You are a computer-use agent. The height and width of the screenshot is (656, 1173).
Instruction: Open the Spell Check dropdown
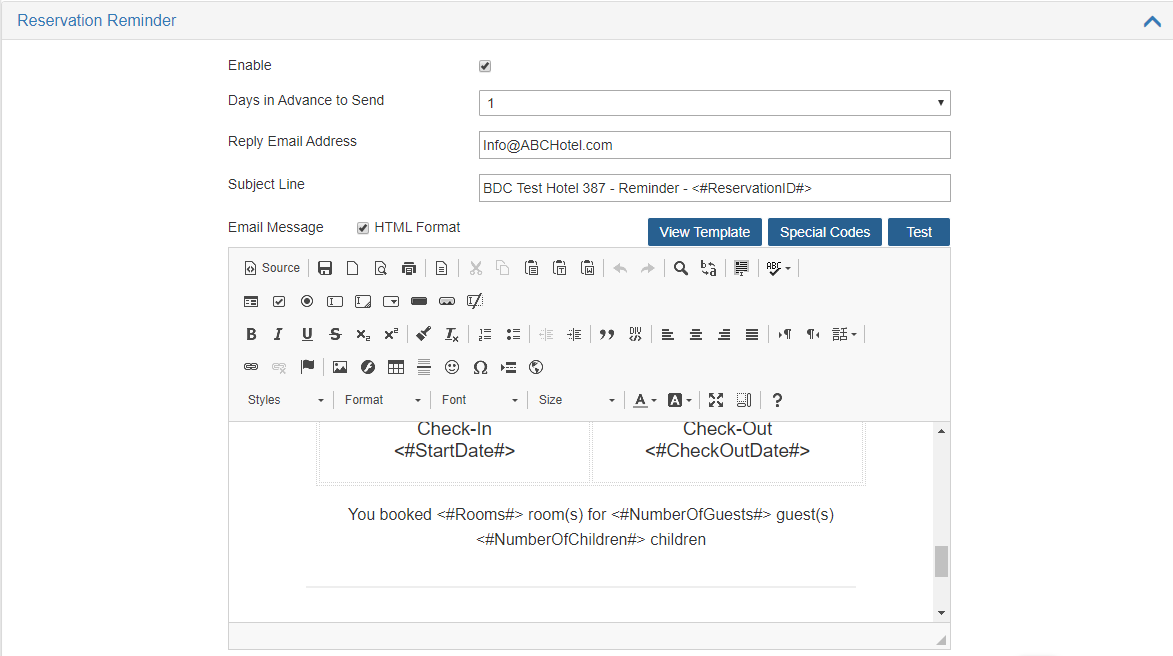(779, 268)
